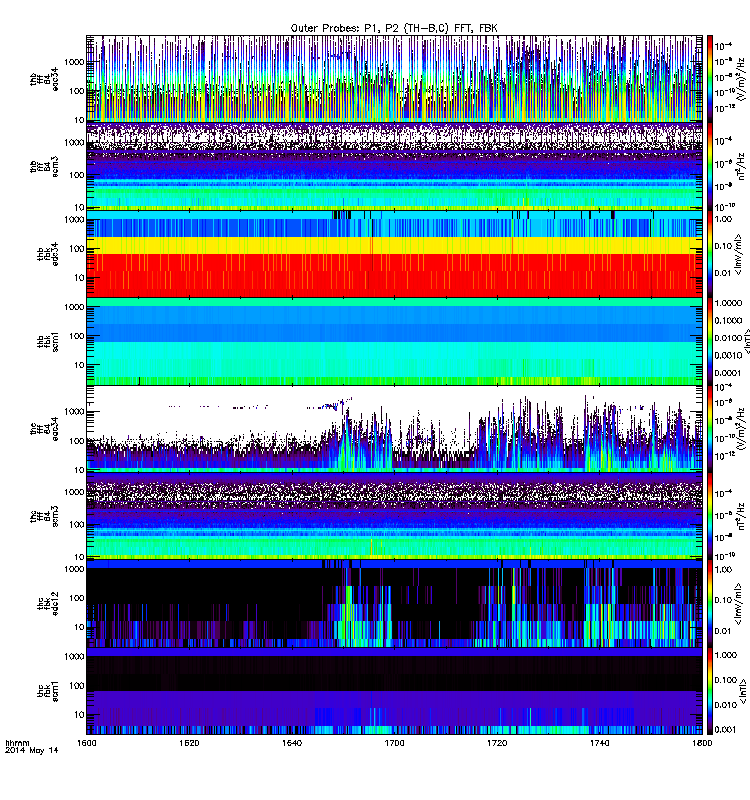Click the '<|mV/m|>' unit label of thc edc12

click(738, 604)
